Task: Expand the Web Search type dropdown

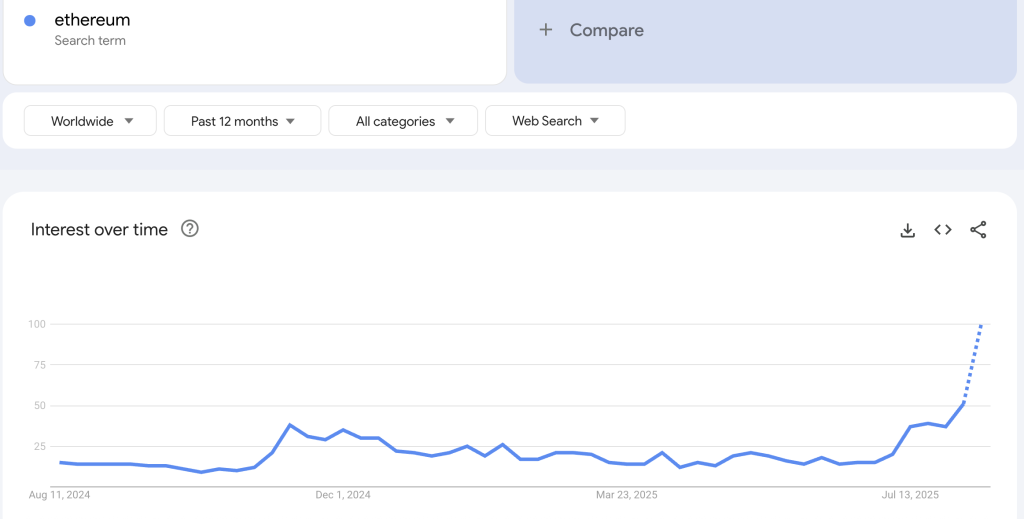Action: coord(555,121)
